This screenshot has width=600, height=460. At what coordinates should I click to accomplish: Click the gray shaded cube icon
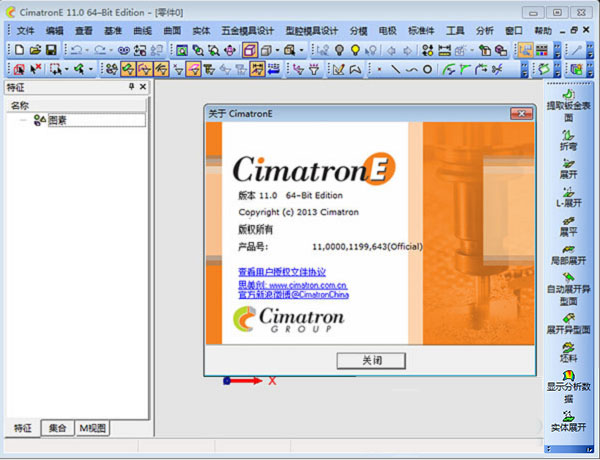266,50
